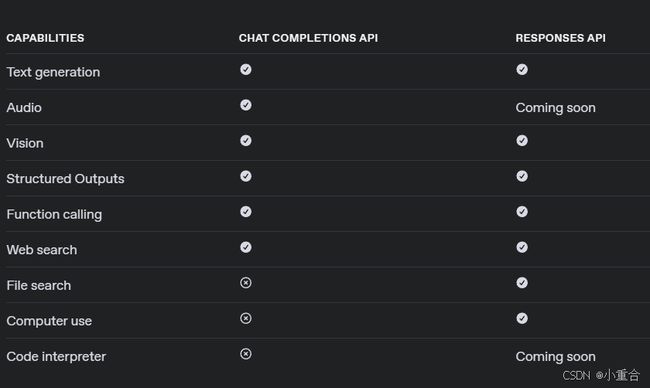
Task: Click Audio checkmark in Chat Completions column
Action: coord(246,105)
